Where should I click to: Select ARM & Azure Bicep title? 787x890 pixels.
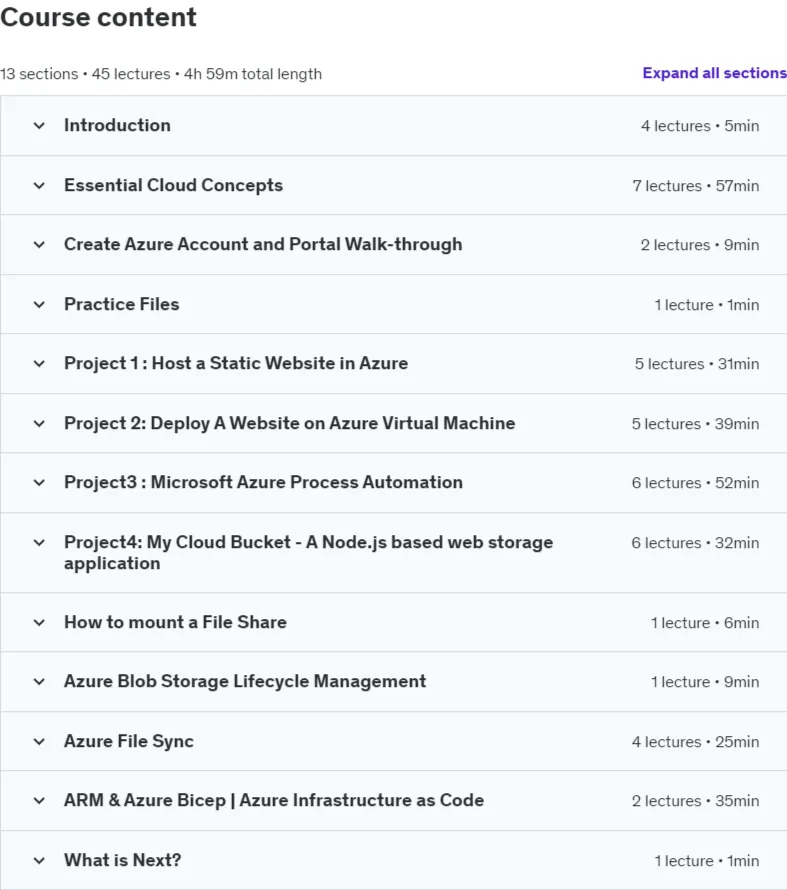pos(274,800)
